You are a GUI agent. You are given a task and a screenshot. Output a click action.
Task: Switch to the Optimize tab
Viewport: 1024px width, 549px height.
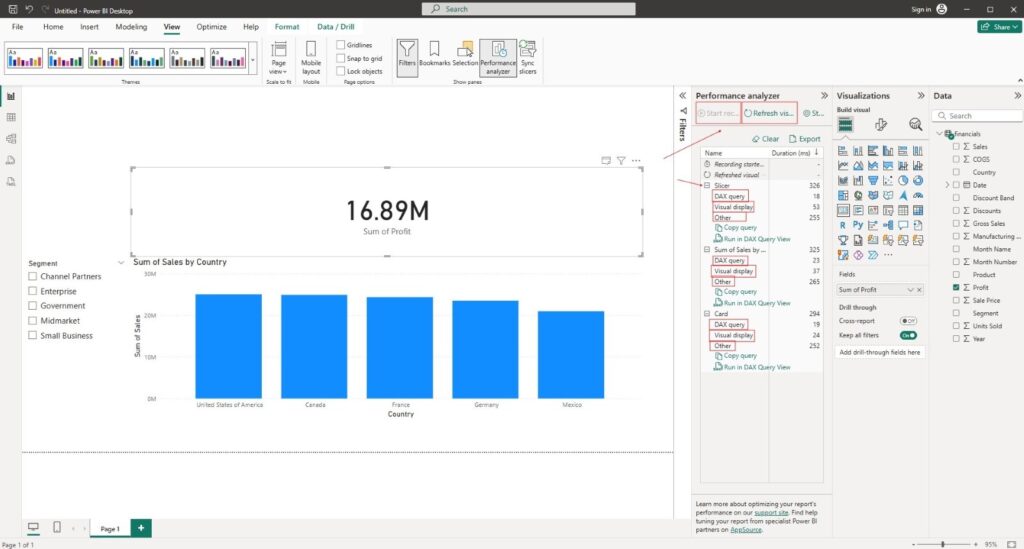pyautogui.click(x=211, y=27)
